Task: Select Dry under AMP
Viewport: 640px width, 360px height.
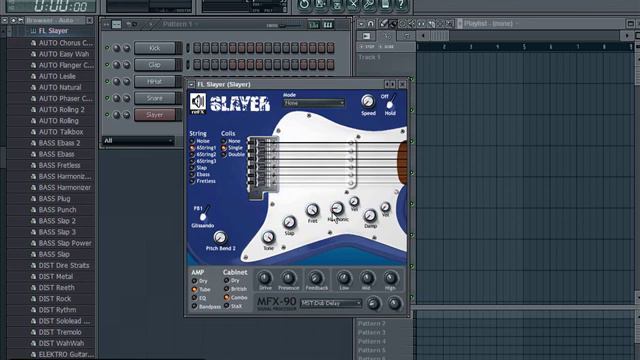Action: [200, 281]
